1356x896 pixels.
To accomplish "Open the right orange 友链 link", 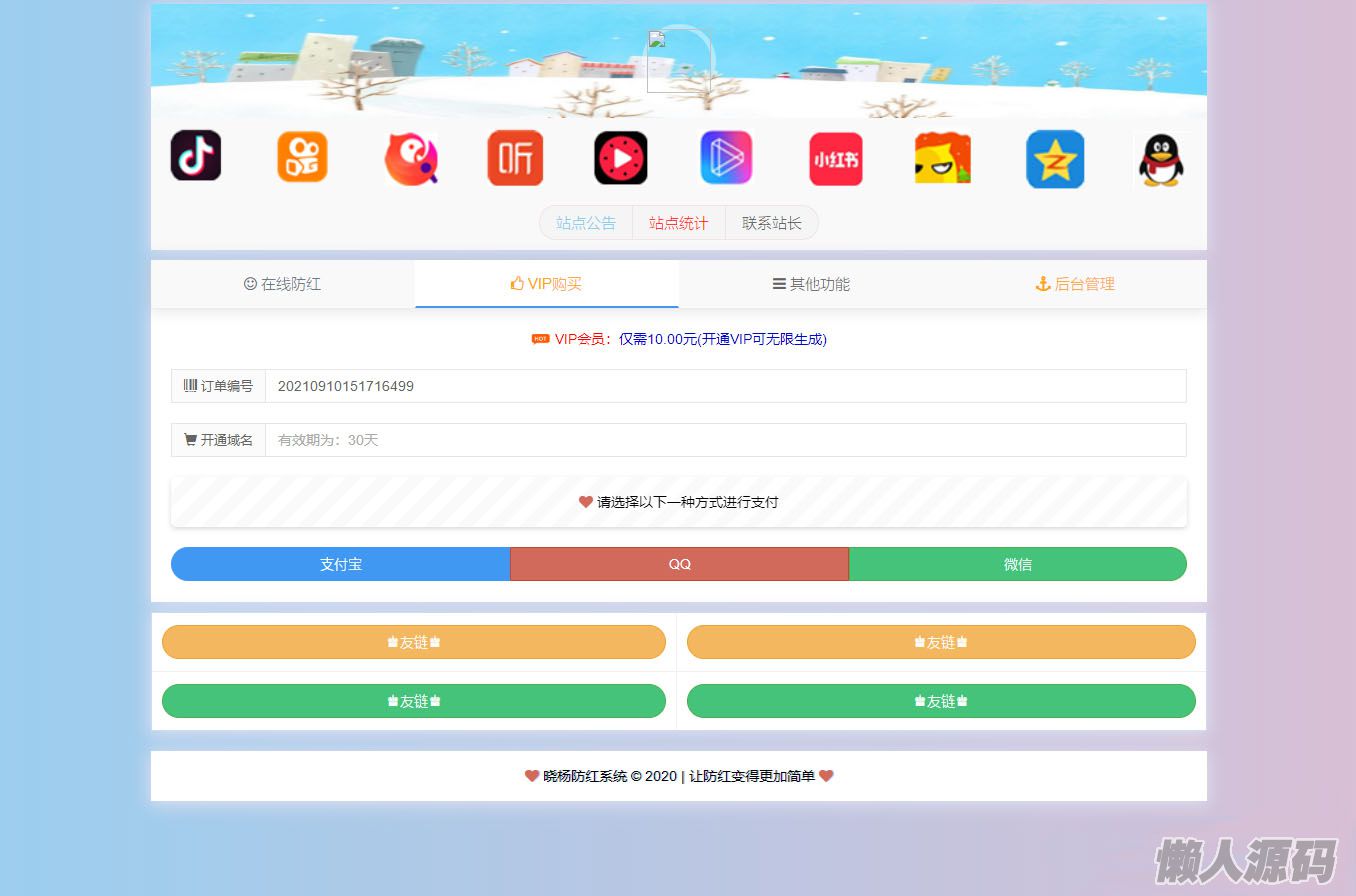I will 941,642.
